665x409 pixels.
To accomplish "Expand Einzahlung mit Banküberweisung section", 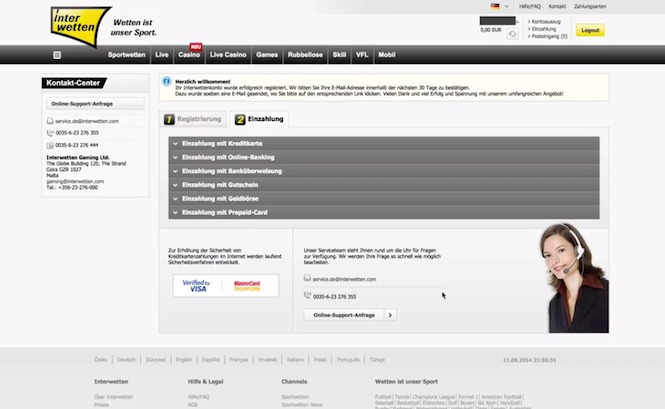I will tap(384, 171).
